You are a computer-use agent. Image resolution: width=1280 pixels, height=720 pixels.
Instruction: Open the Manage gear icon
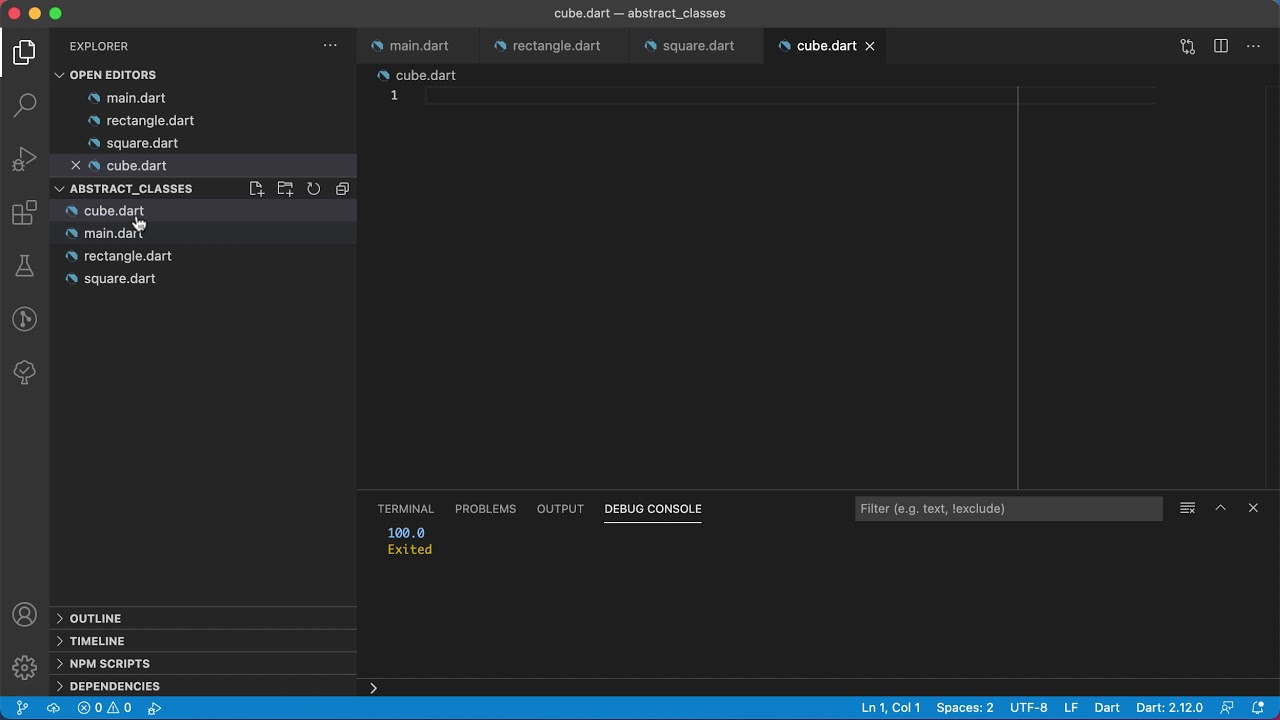pos(25,667)
